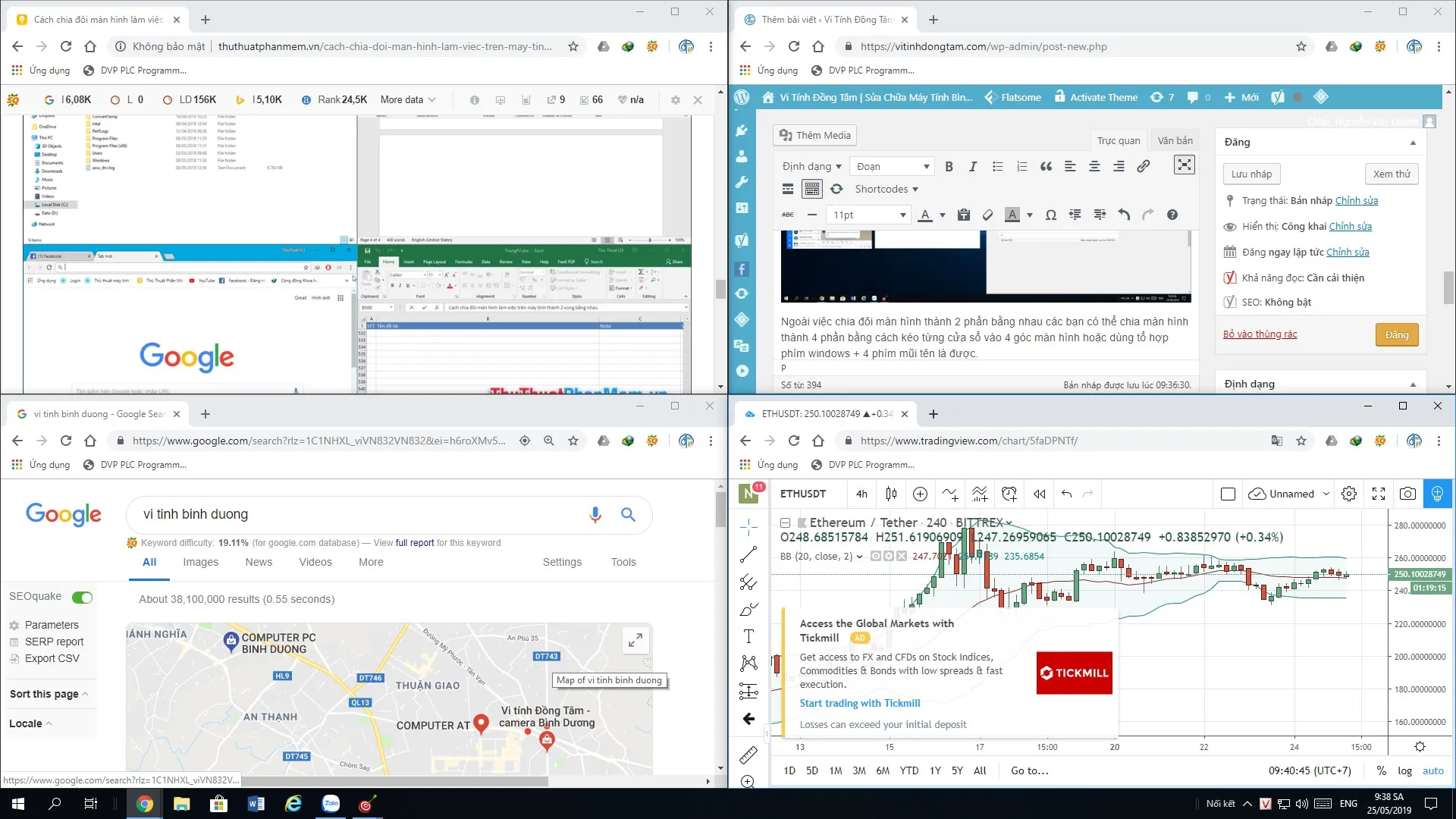Insert link using the chain icon
This screenshot has width=1456, height=819.
point(1143,167)
